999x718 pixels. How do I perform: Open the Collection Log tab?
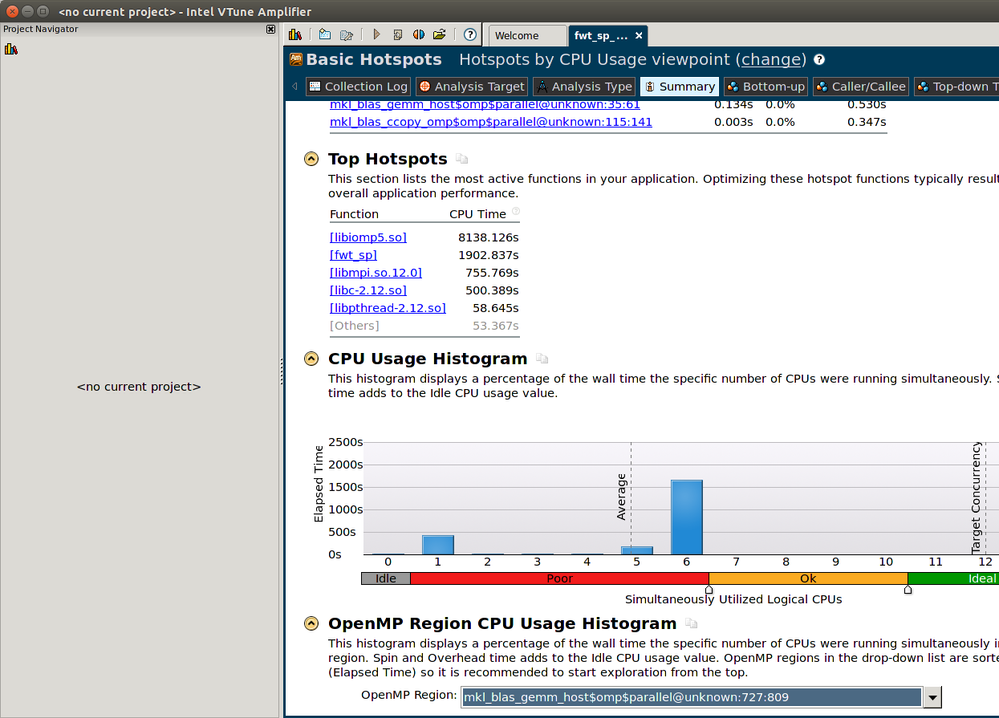click(x=357, y=86)
